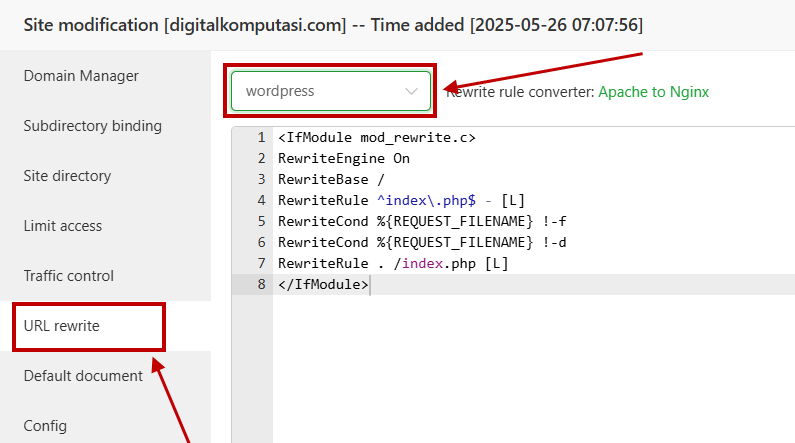Click the 'RewriteEngine On' code line
Screen dimensions: 795x443
click(344, 159)
